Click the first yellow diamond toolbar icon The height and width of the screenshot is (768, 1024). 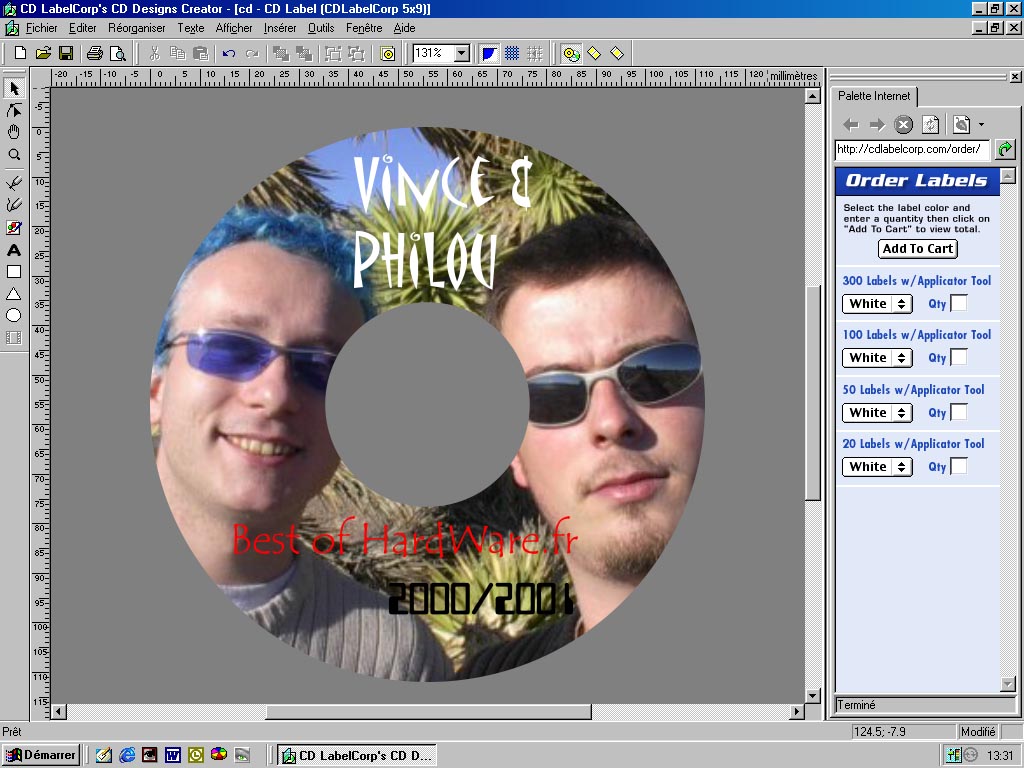click(594, 54)
